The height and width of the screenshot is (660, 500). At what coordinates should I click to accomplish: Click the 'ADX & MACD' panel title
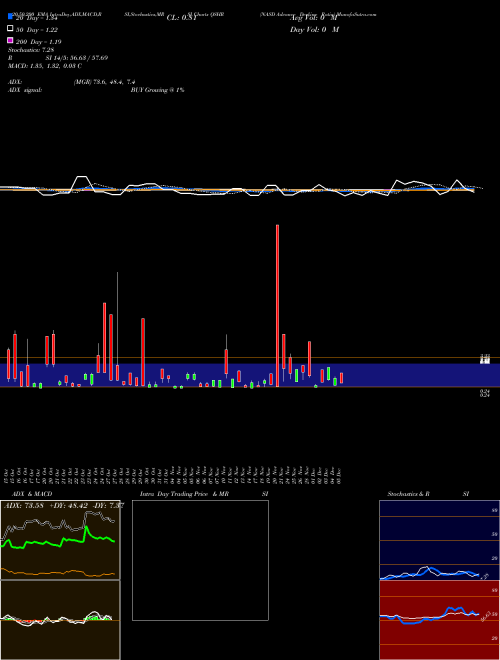32,494
